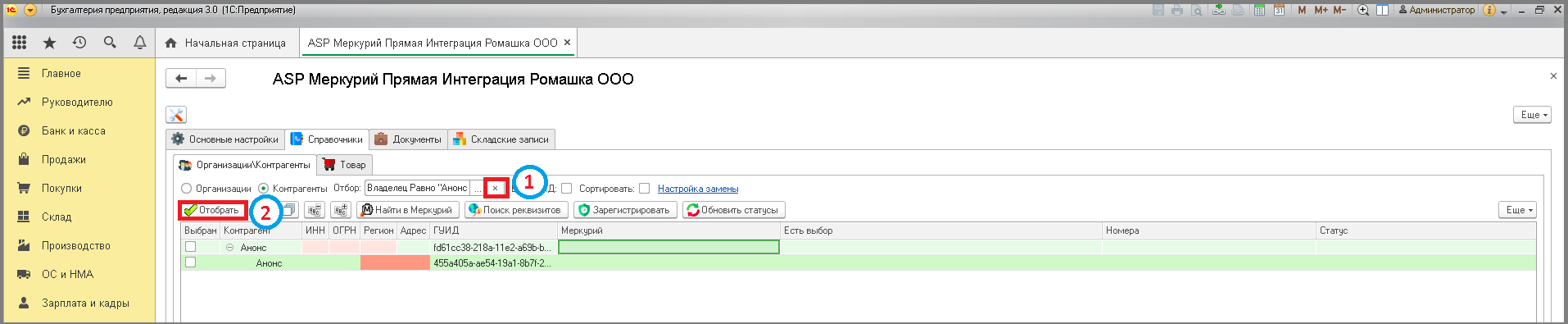This screenshot has height=324, width=1568.
Task: Click the Отбор filter input field
Action: (418, 188)
